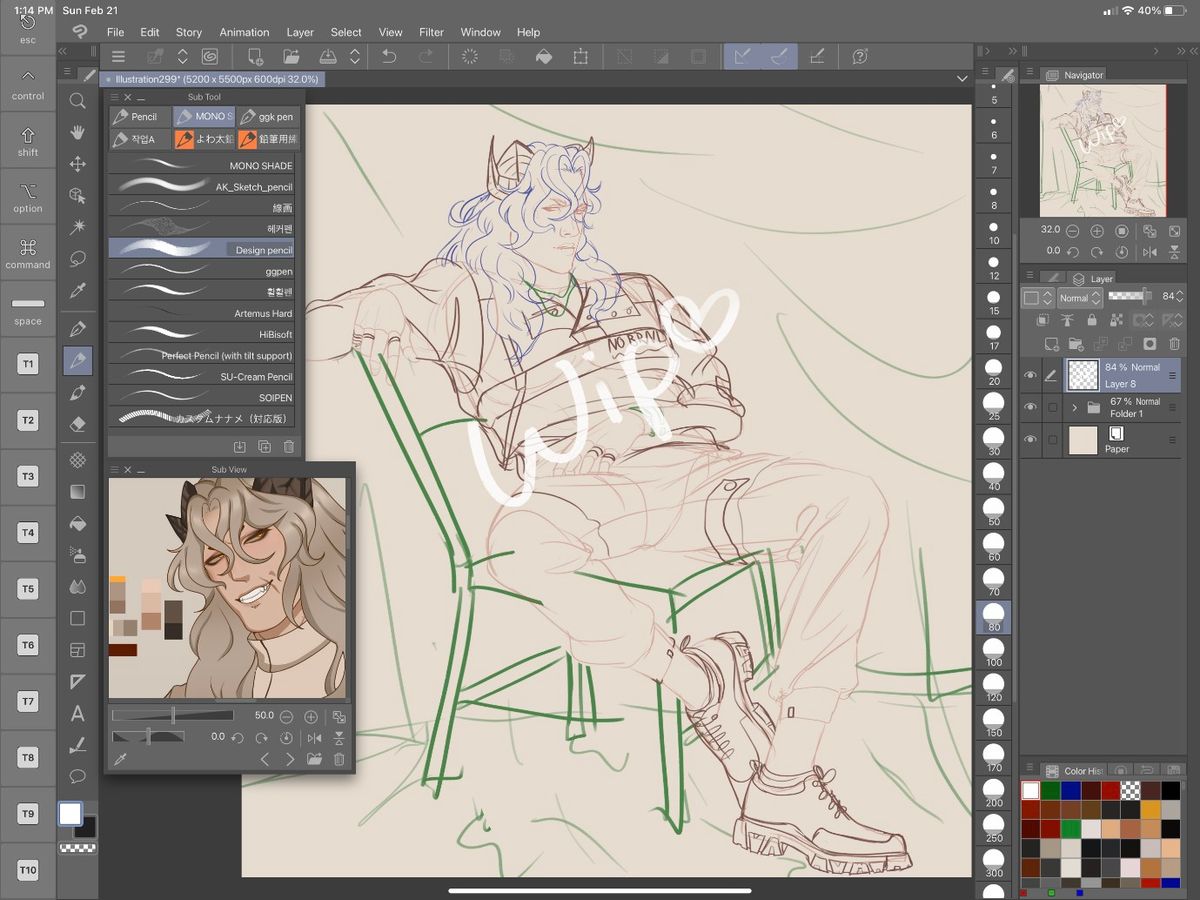This screenshot has height=900, width=1200.
Task: Select the Balloon tool
Action: pyautogui.click(x=77, y=776)
